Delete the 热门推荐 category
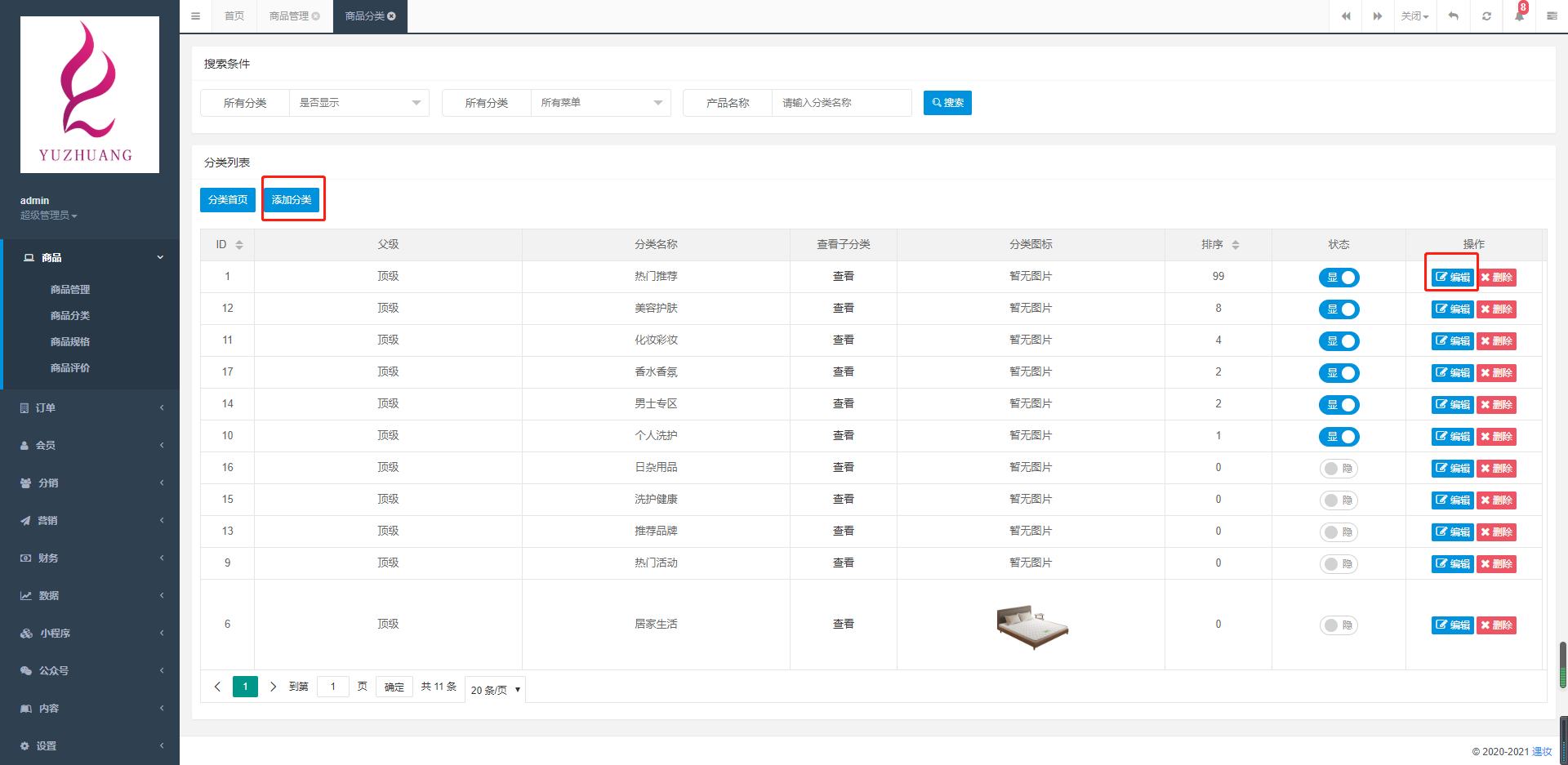Image resolution: width=1568 pixels, height=765 pixels. coord(1496,278)
